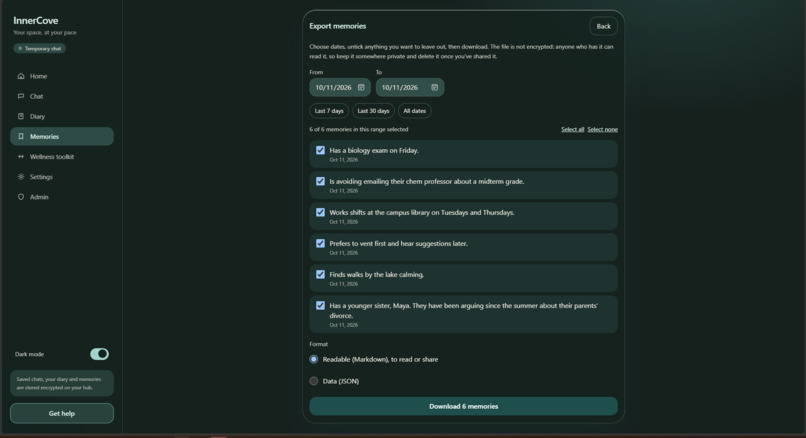Open the Admin page
This screenshot has width=806, height=438.
(62, 197)
